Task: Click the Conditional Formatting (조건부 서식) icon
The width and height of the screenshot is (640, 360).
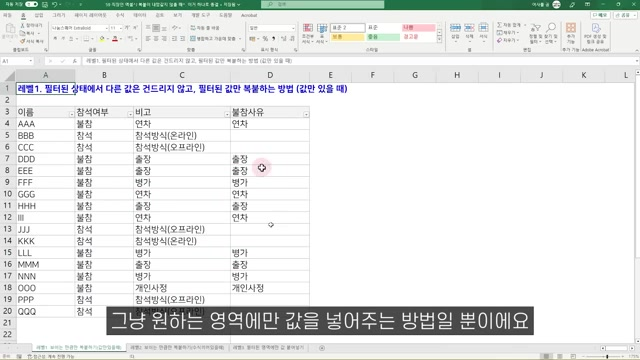Action: (308, 28)
